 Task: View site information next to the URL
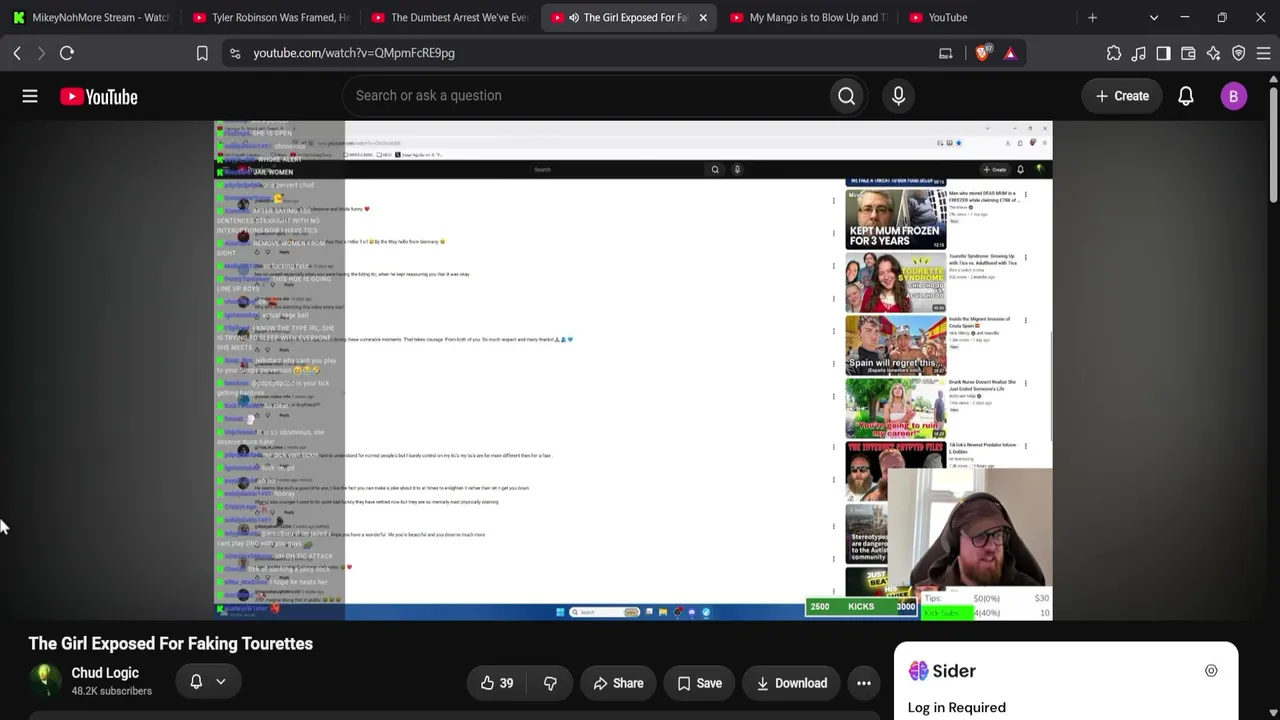coord(235,53)
